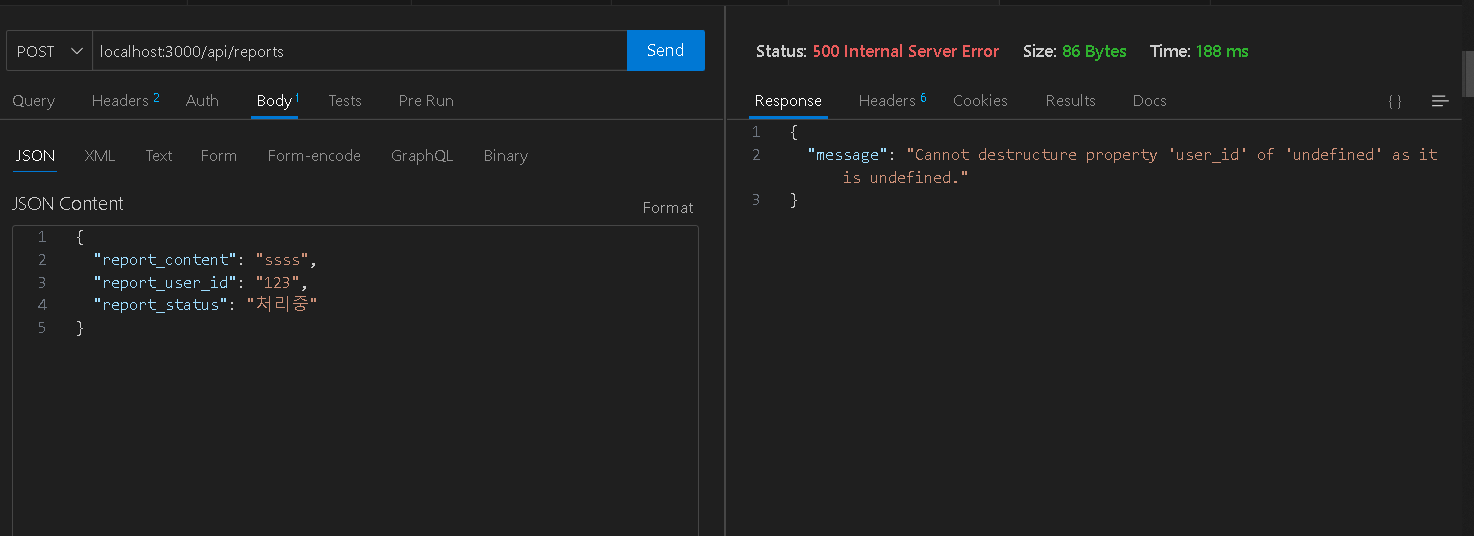
Task: Click the 500 Internal Server Error status
Action: point(905,52)
